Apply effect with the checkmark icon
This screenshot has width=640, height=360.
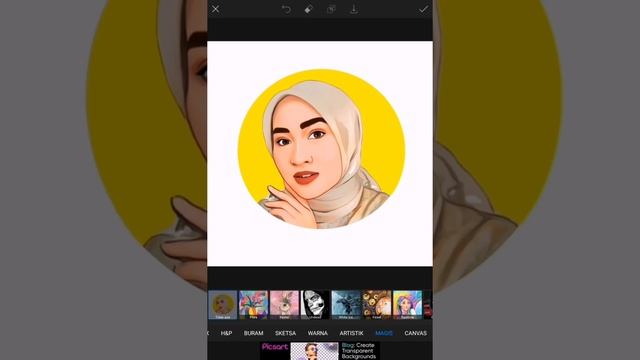point(424,9)
